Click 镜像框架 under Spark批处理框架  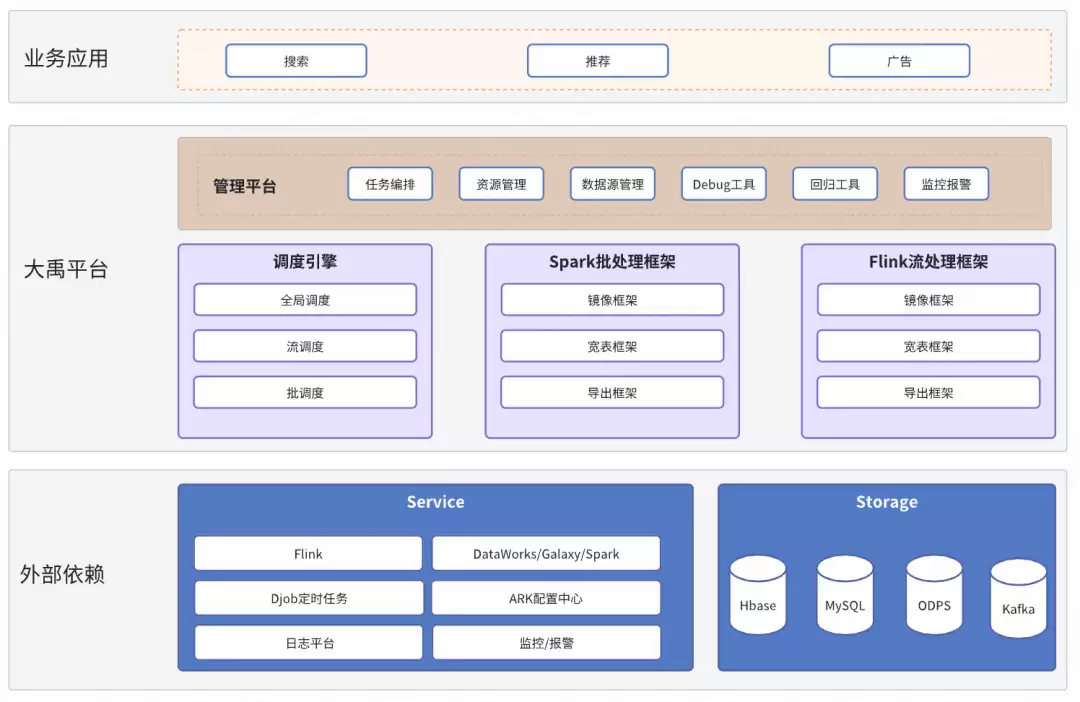612,300
